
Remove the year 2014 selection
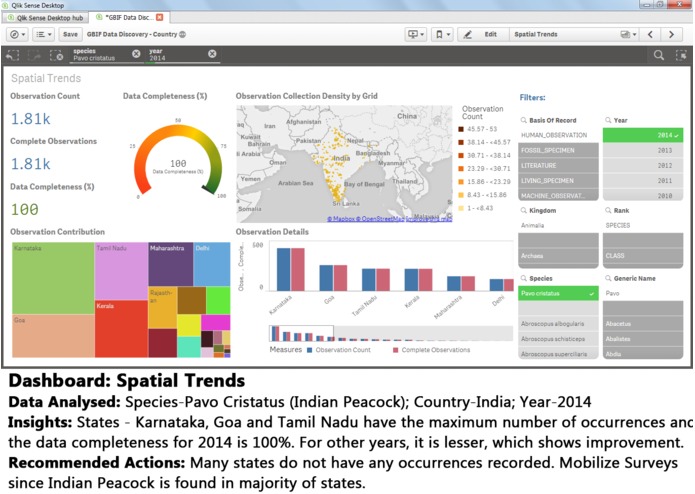(212, 54)
